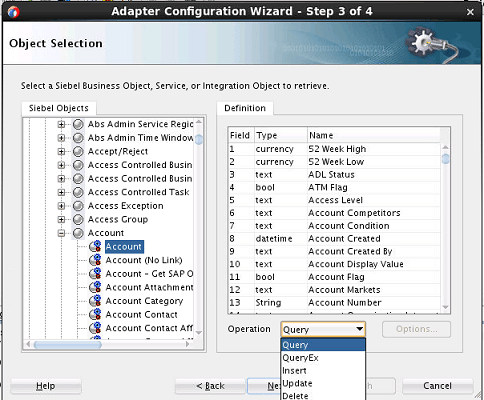This screenshot has width=484, height=400.
Task: Choose Insert from the Operation list
Action: point(323,370)
